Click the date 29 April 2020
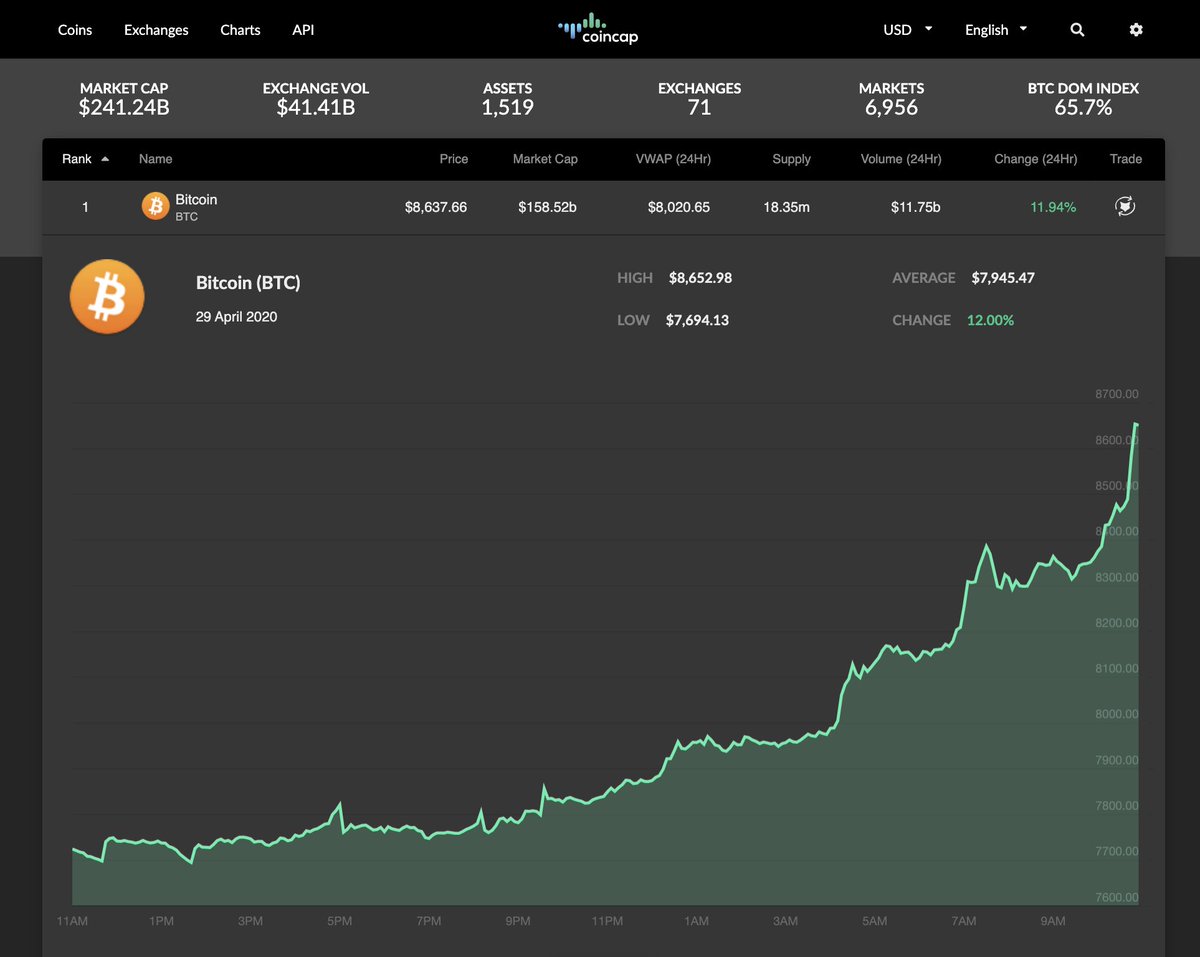Screen dimensions: 1200x957 point(237,317)
